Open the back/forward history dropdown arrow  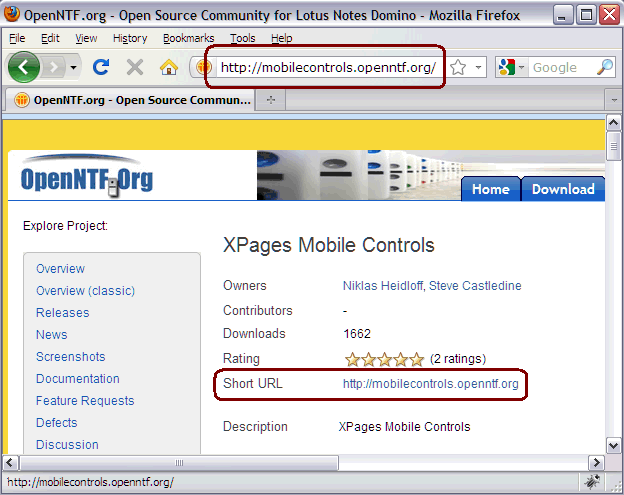73,68
